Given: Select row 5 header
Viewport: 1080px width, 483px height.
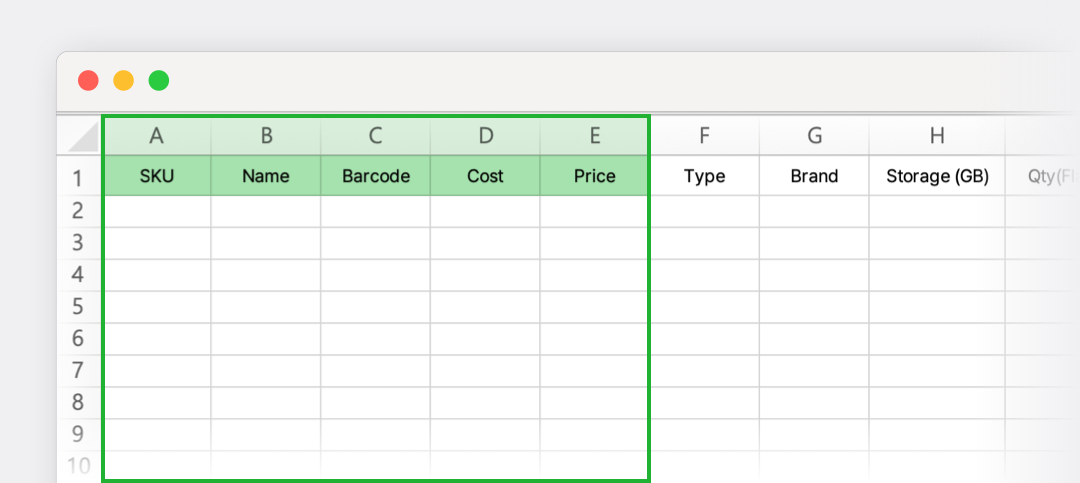Looking at the screenshot, I should pyautogui.click(x=79, y=306).
